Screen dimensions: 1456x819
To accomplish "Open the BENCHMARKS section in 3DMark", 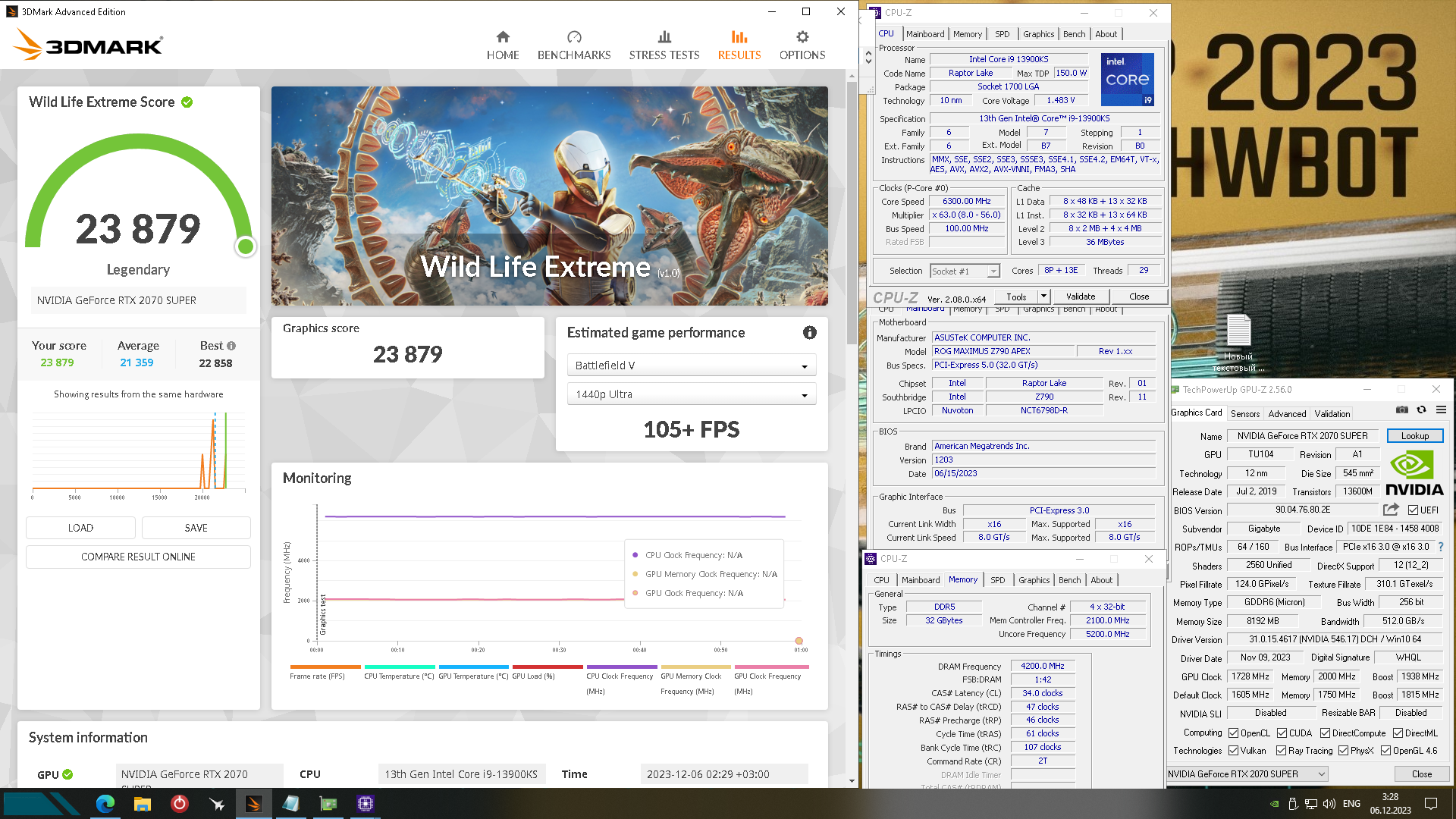I will tap(574, 45).
